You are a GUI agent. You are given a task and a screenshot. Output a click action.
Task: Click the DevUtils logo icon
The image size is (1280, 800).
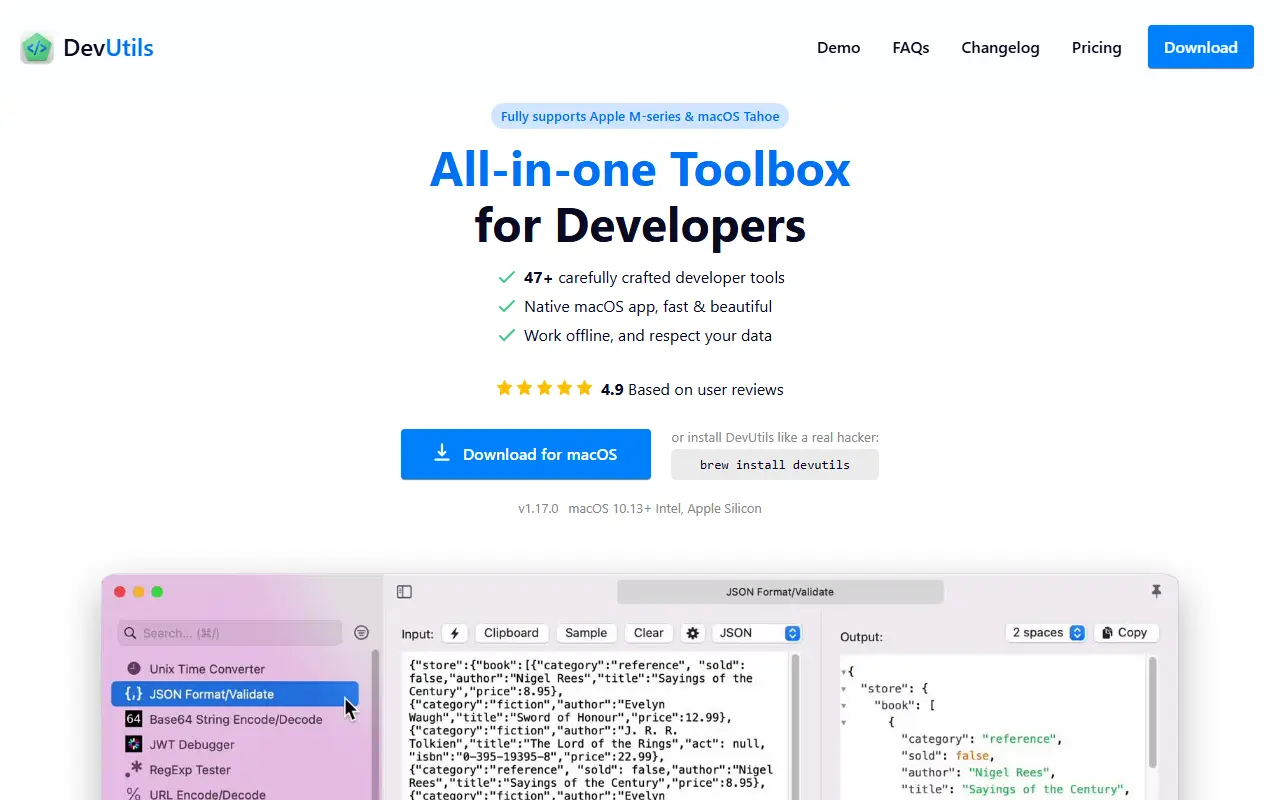point(37,47)
